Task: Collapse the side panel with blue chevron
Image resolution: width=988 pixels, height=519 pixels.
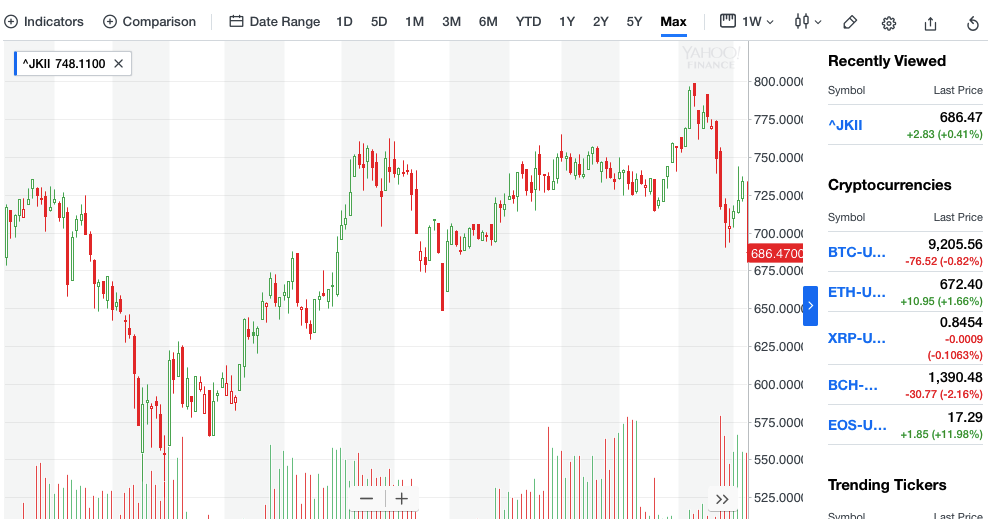Action: 810,305
